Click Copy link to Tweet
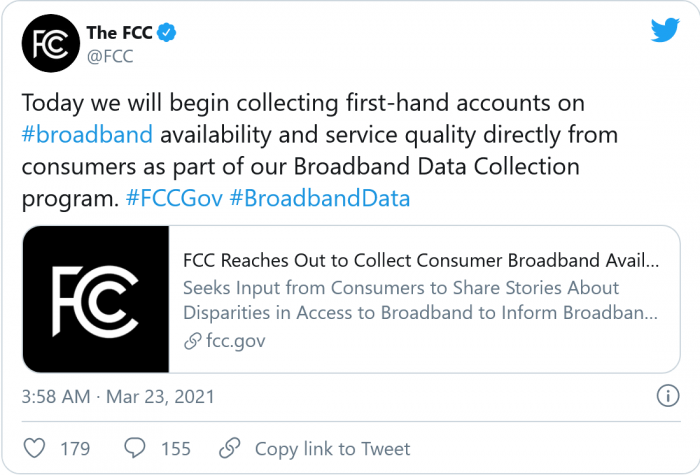Screen dimensions: 700x475 (x=332, y=447)
